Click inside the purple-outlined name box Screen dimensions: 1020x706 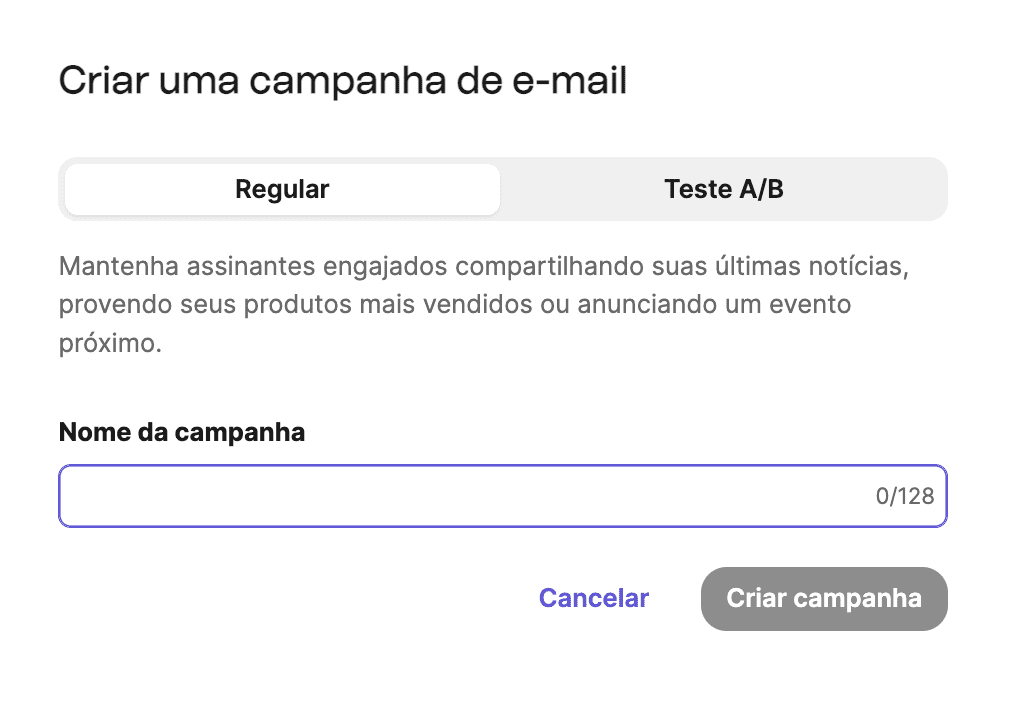click(x=503, y=496)
